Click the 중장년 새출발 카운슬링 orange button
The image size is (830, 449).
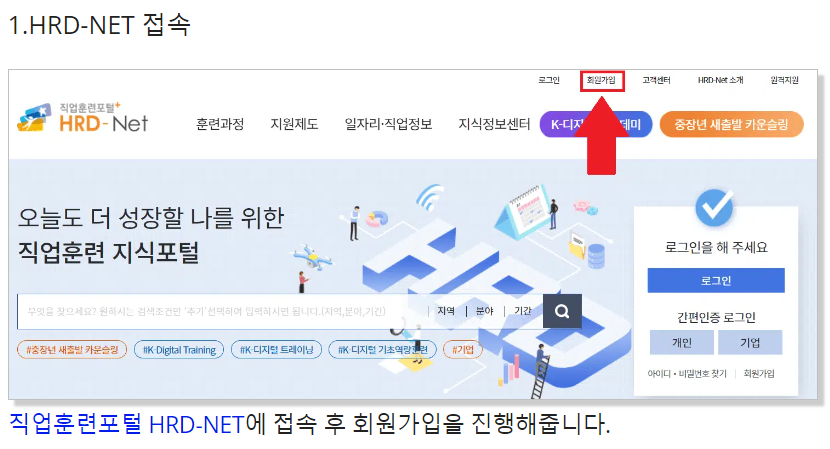[732, 124]
